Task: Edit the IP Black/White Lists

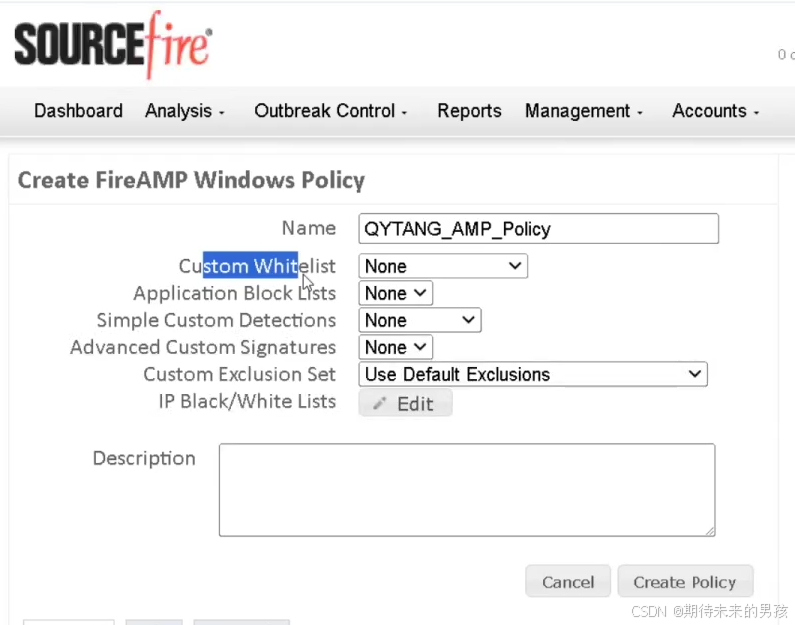Action: click(405, 403)
